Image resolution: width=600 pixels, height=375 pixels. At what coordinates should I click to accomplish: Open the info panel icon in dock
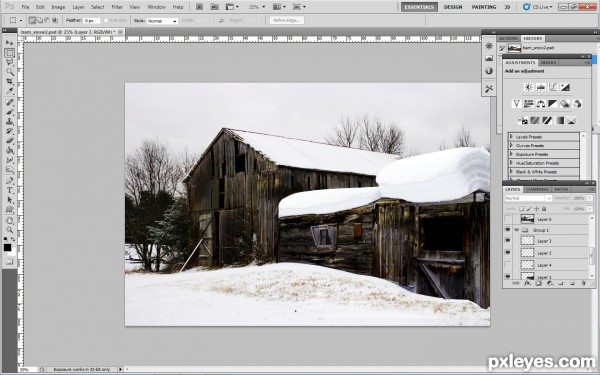tap(489, 71)
